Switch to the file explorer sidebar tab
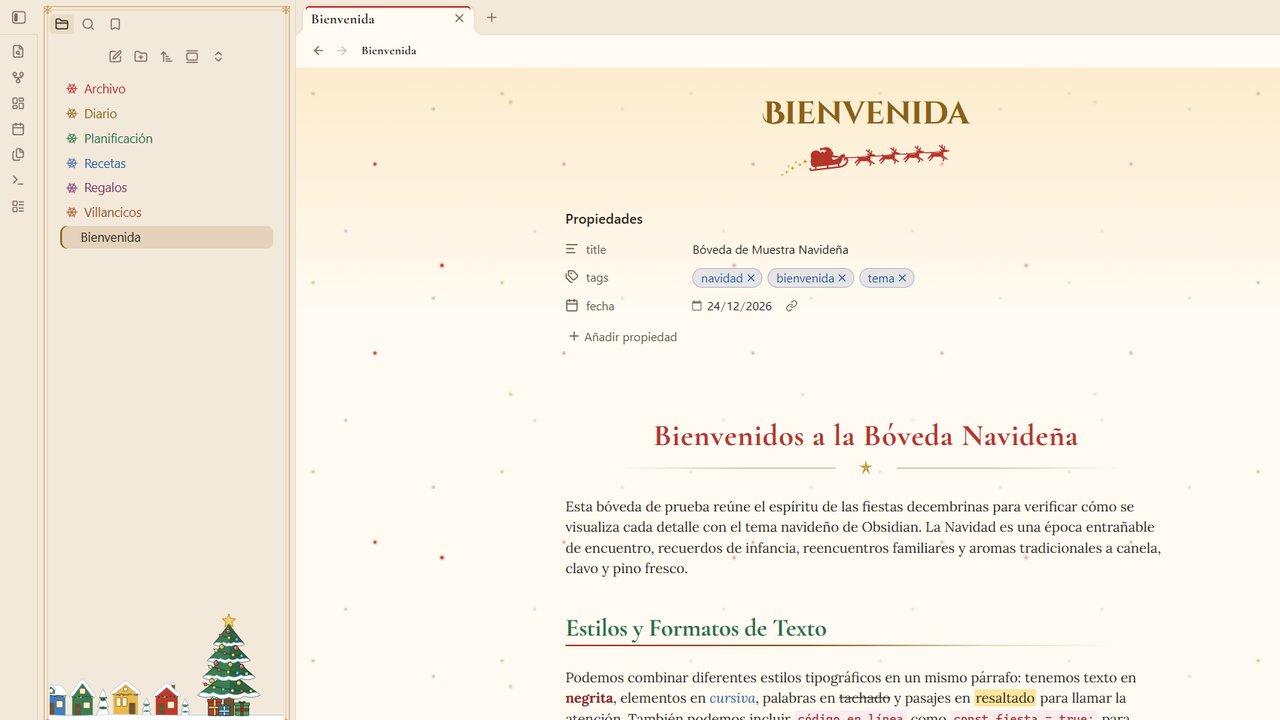Image resolution: width=1280 pixels, height=720 pixels. [62, 25]
